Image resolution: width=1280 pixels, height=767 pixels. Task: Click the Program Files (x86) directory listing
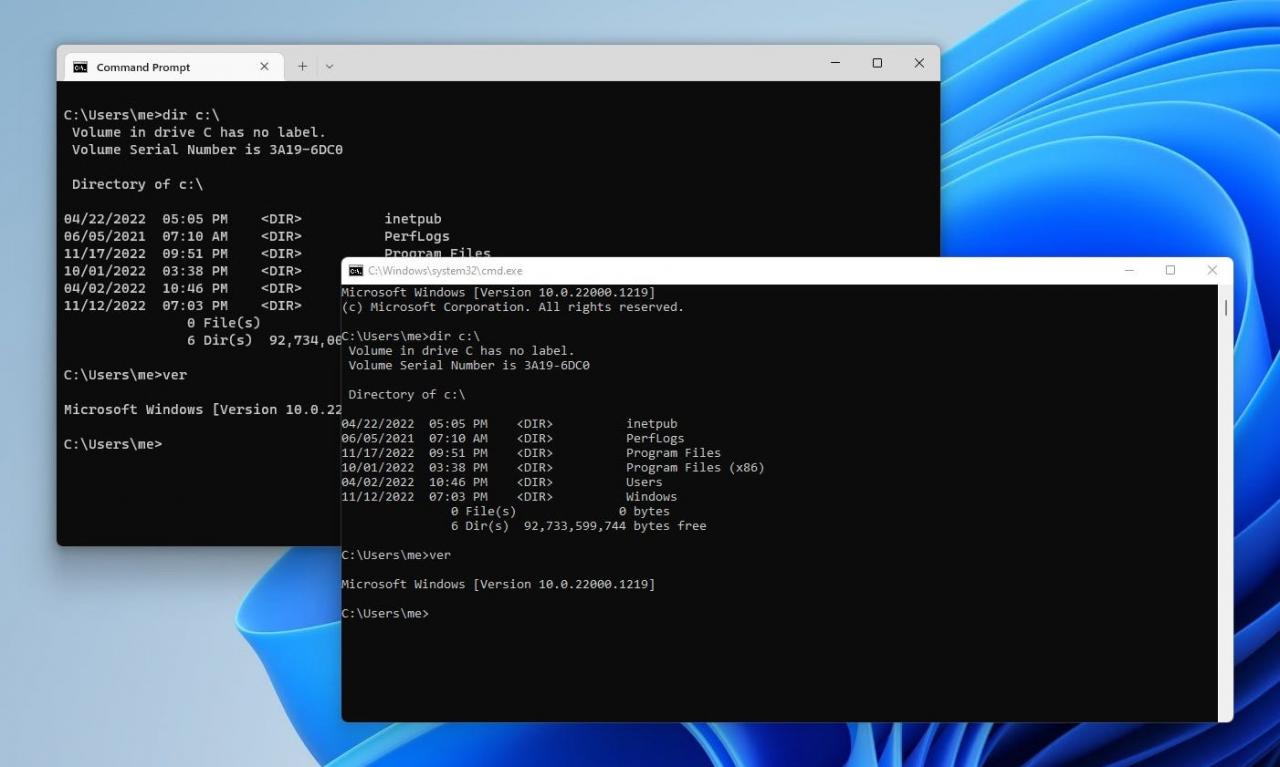pos(695,467)
